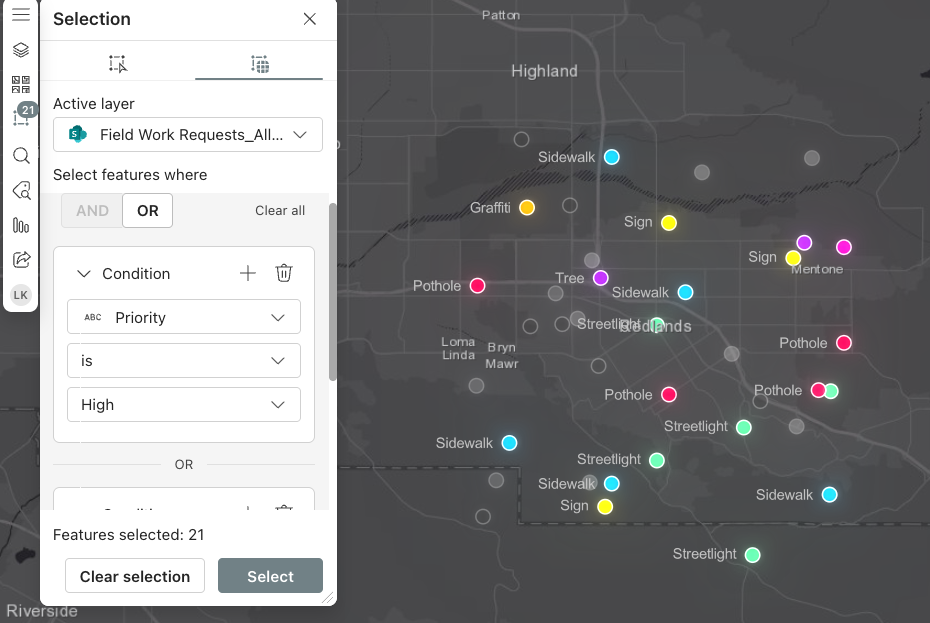Click the green Streetlight point at bottom
The height and width of the screenshot is (623, 930).
(x=753, y=555)
